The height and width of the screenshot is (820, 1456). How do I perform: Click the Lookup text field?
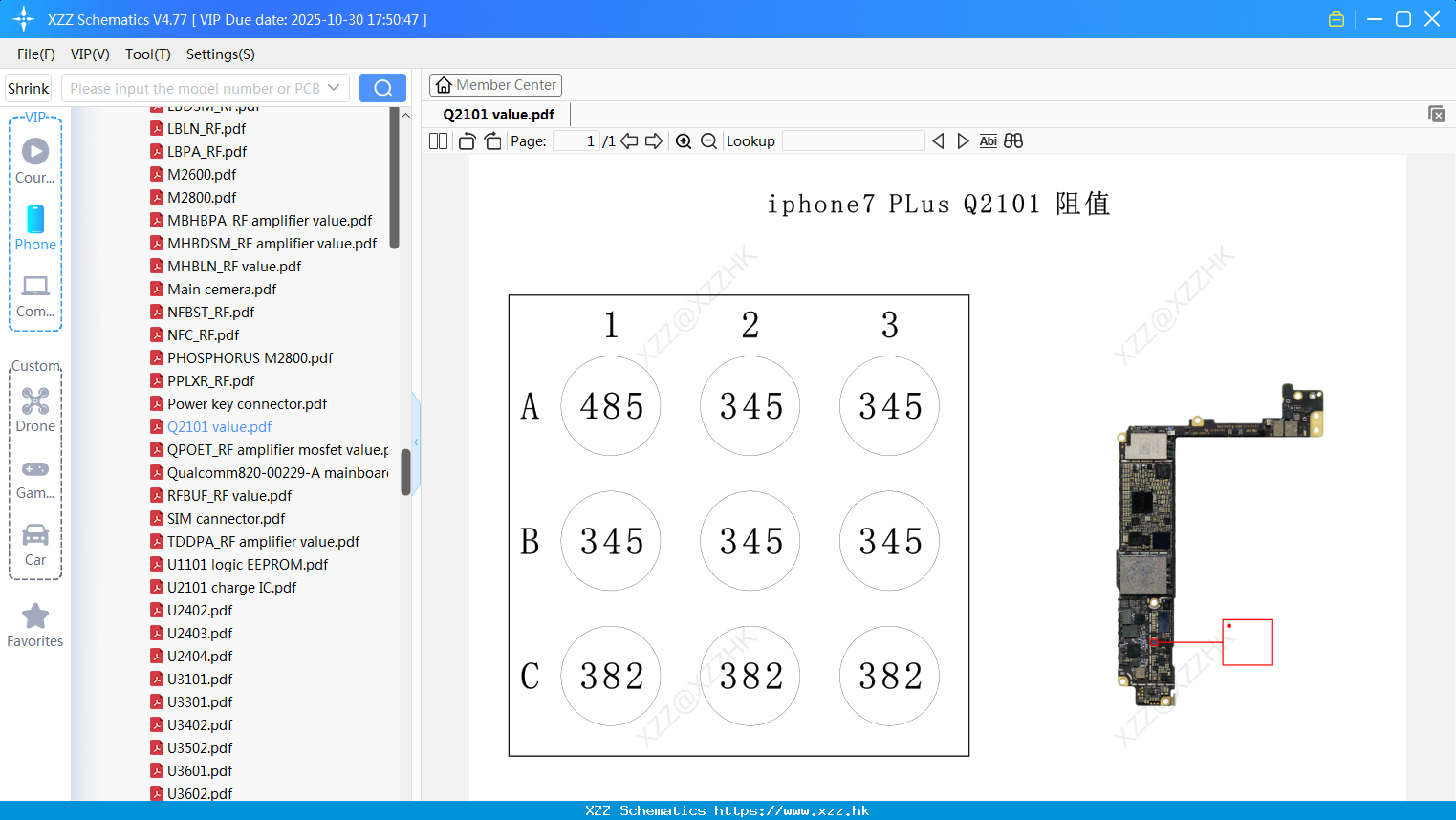[x=853, y=140]
